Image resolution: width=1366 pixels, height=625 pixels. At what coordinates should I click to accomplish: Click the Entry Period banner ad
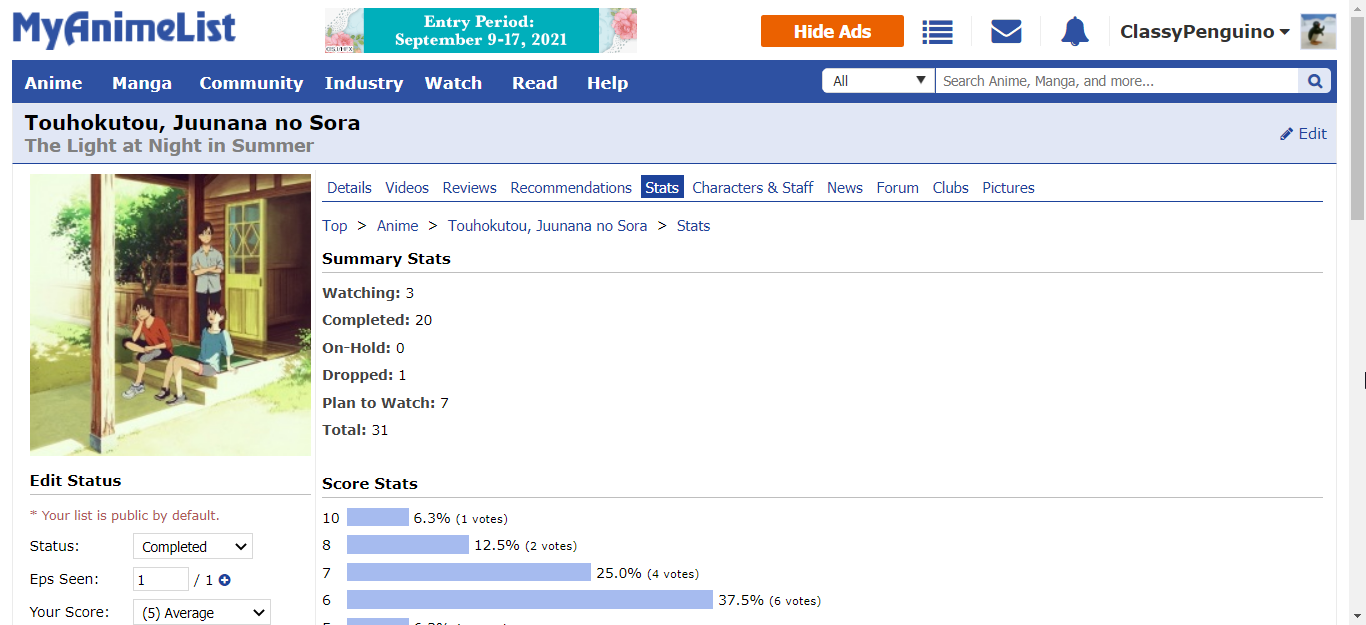pyautogui.click(x=481, y=31)
